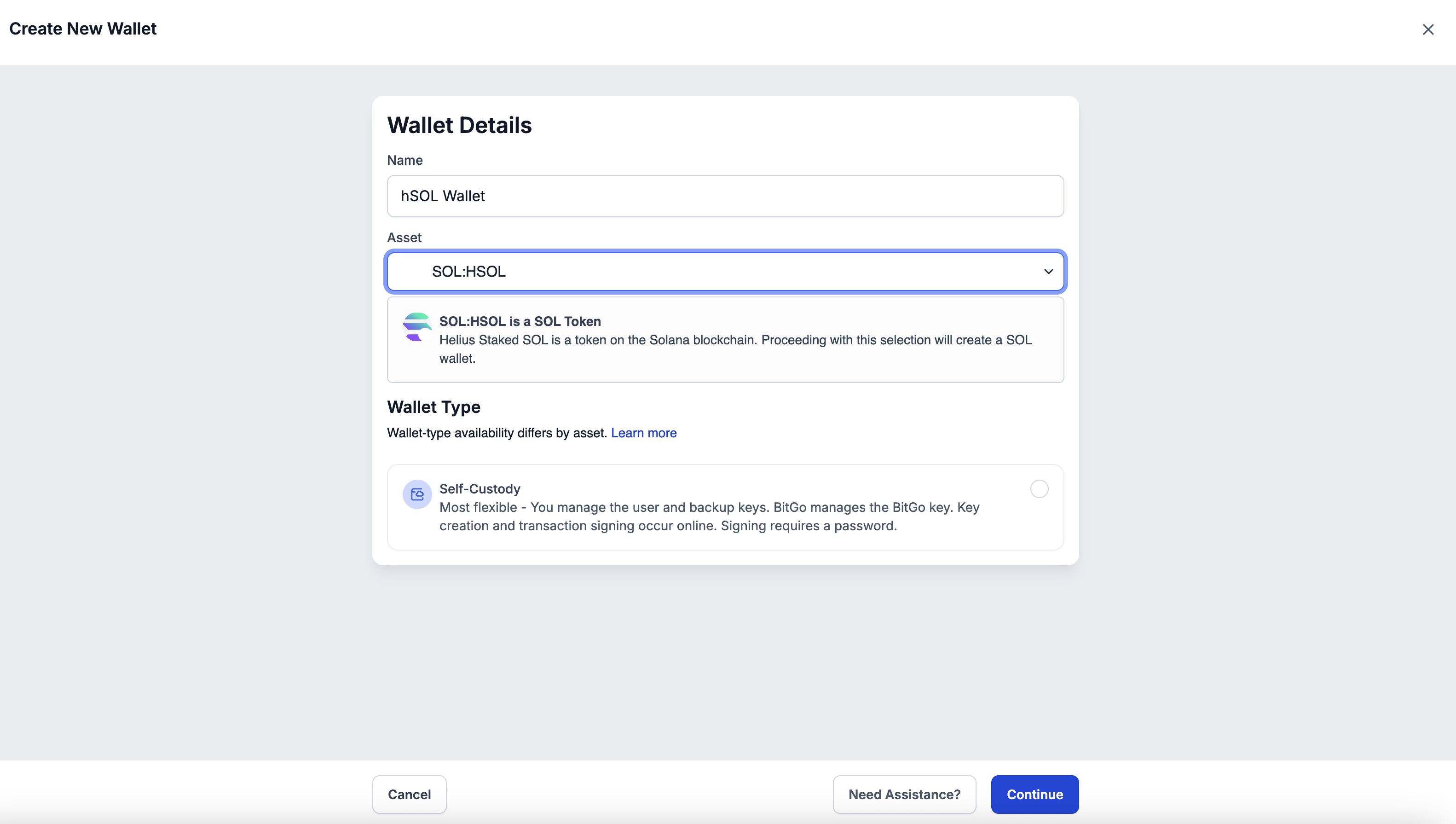Click Need Assistance? for help
The height and width of the screenshot is (824, 1456).
904,794
